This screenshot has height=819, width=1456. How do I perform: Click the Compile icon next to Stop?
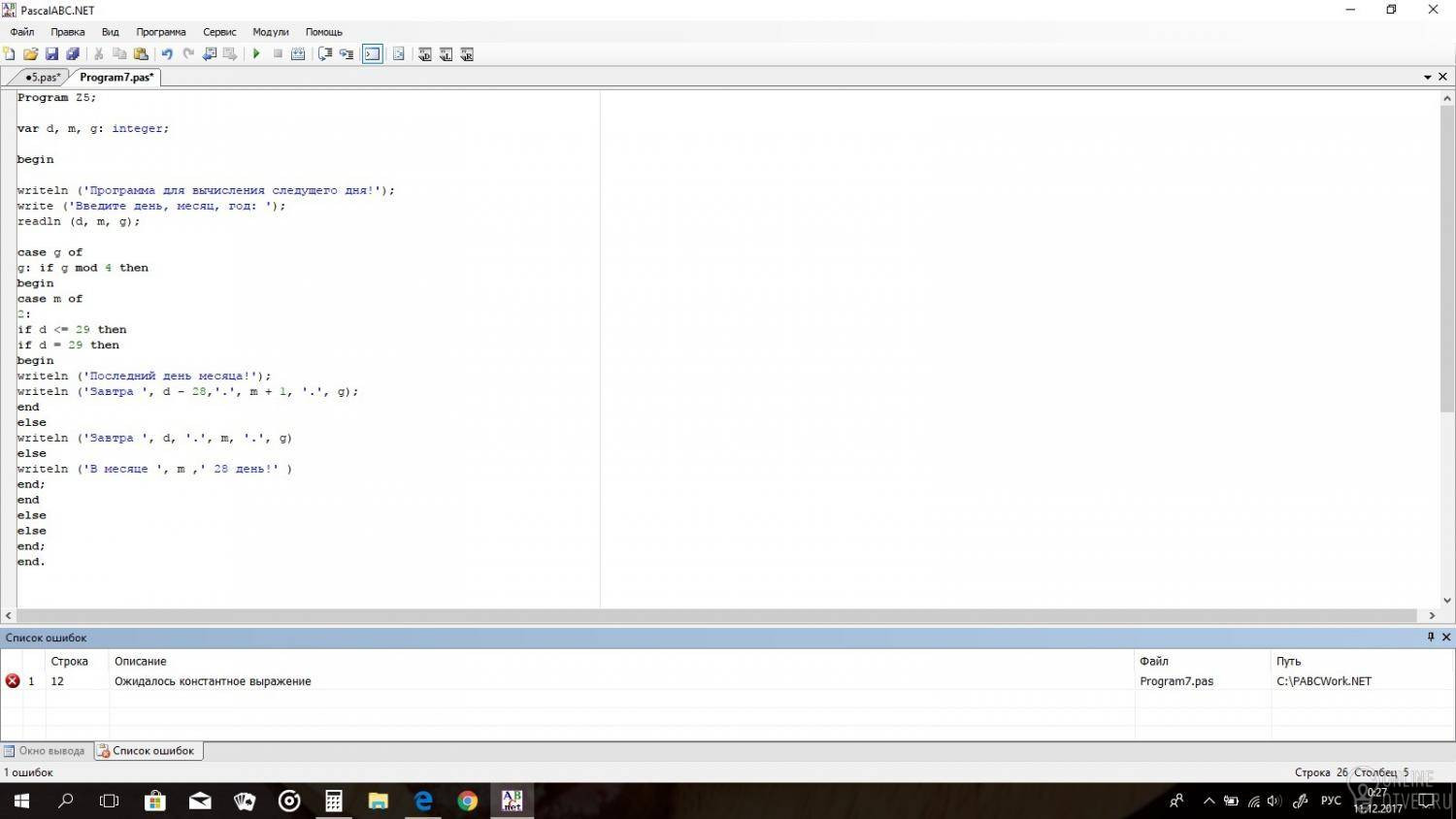(298, 54)
